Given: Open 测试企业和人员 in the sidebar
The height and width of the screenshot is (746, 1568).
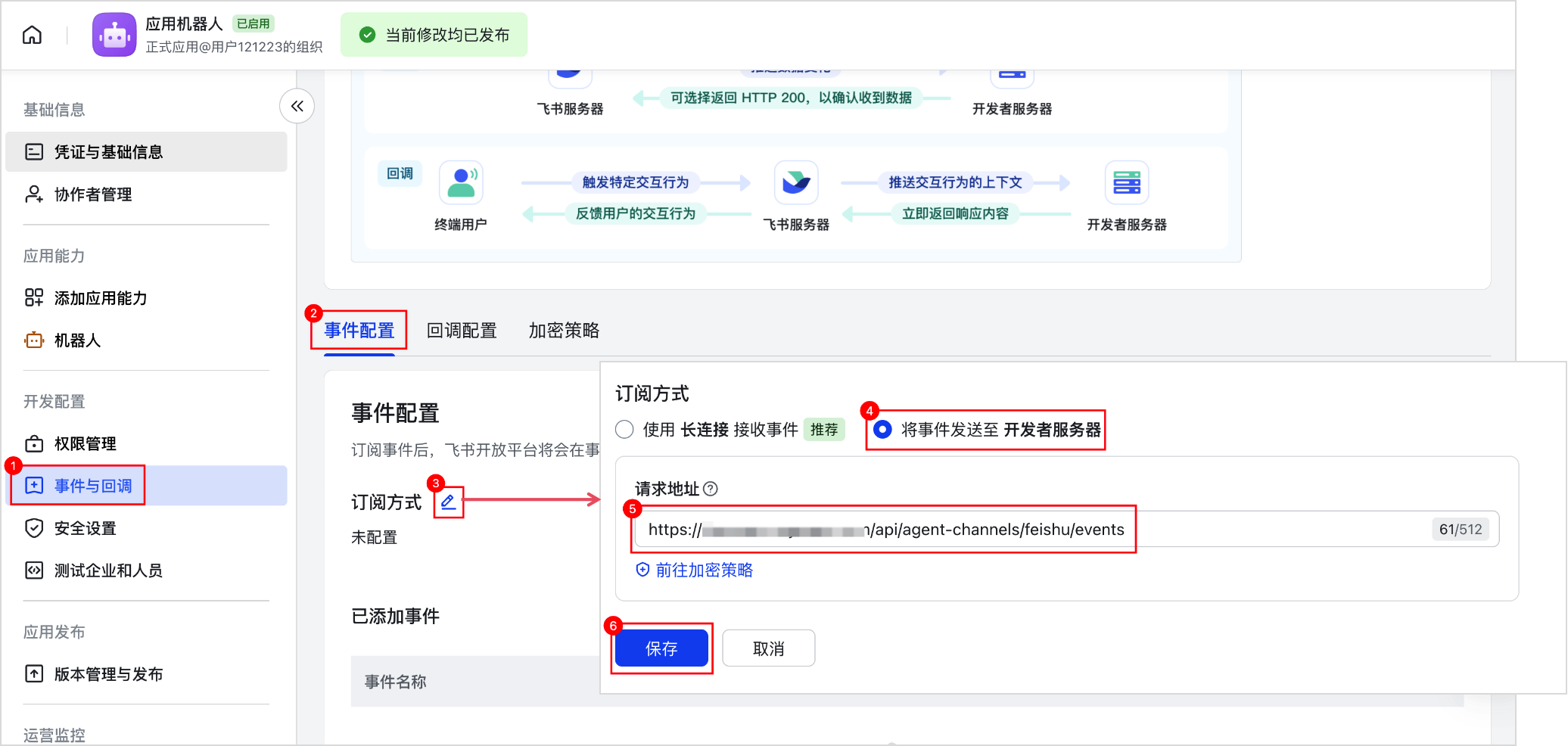Looking at the screenshot, I should click(x=146, y=570).
